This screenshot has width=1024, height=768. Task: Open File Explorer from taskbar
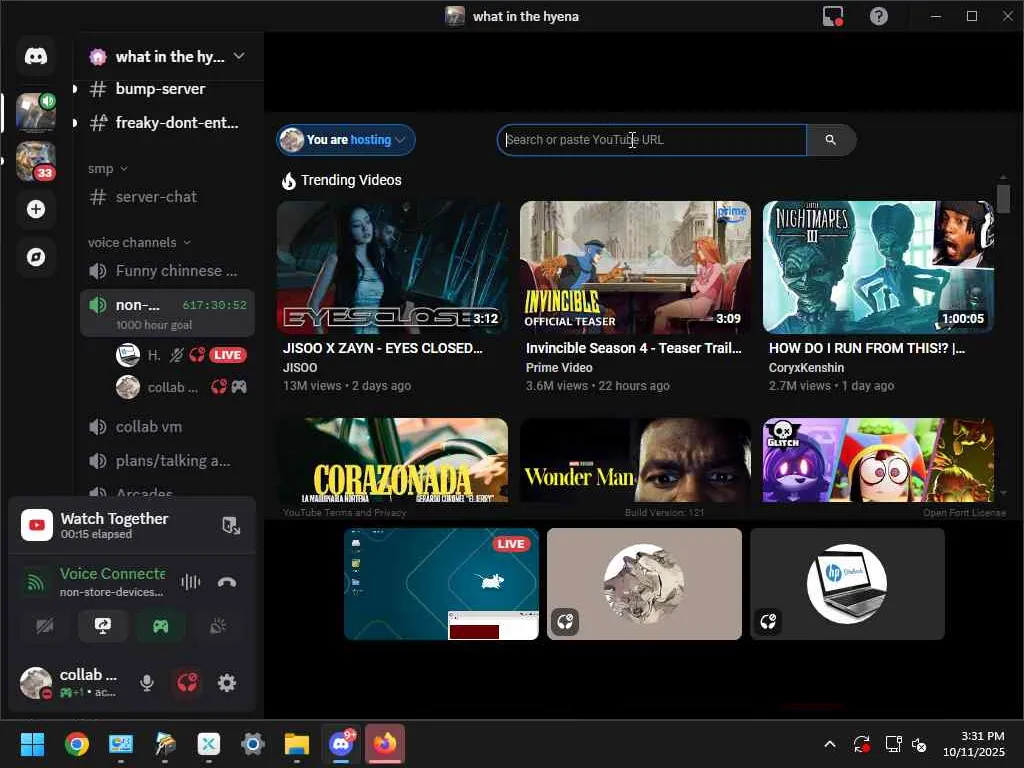tap(296, 744)
